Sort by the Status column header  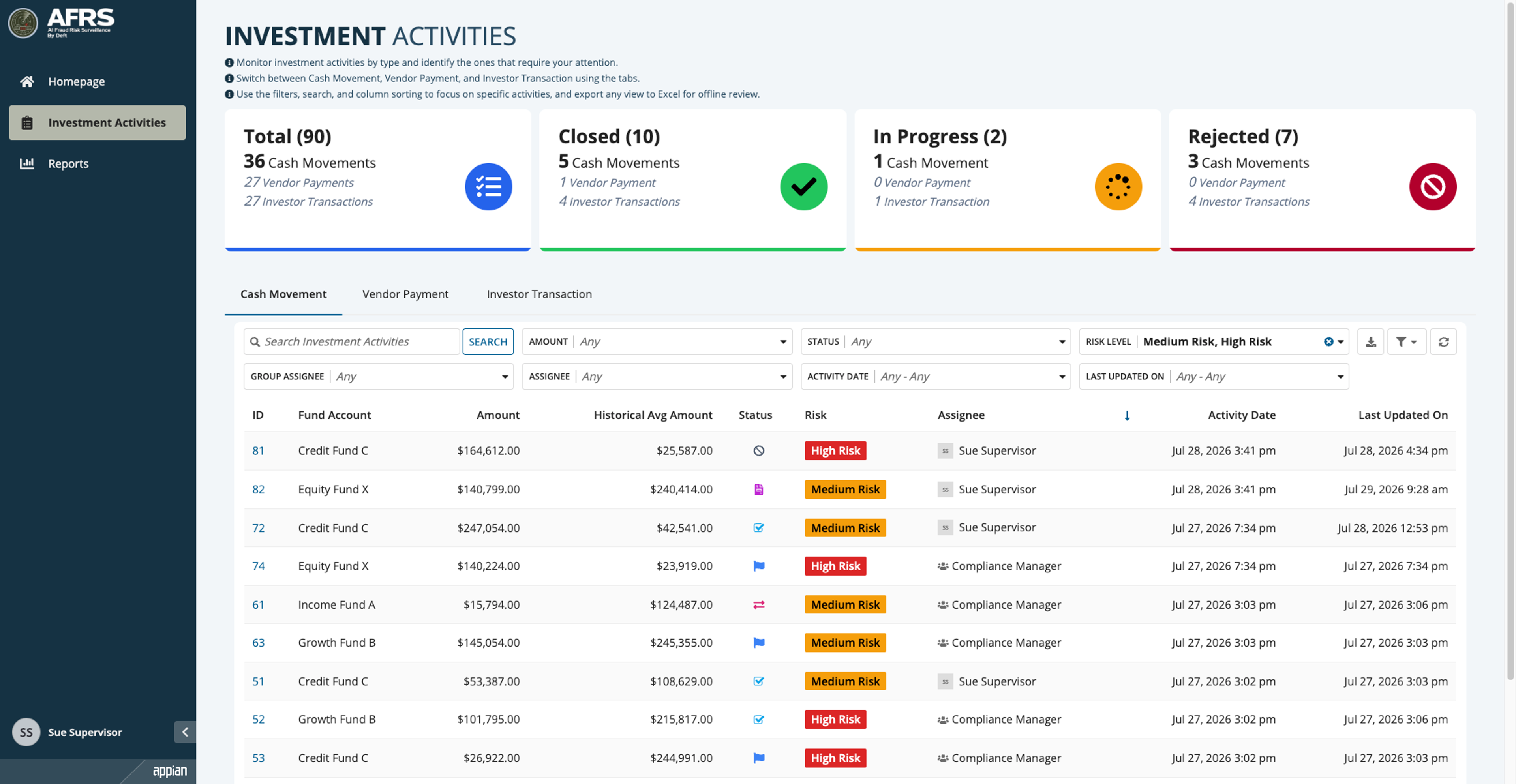pos(755,415)
